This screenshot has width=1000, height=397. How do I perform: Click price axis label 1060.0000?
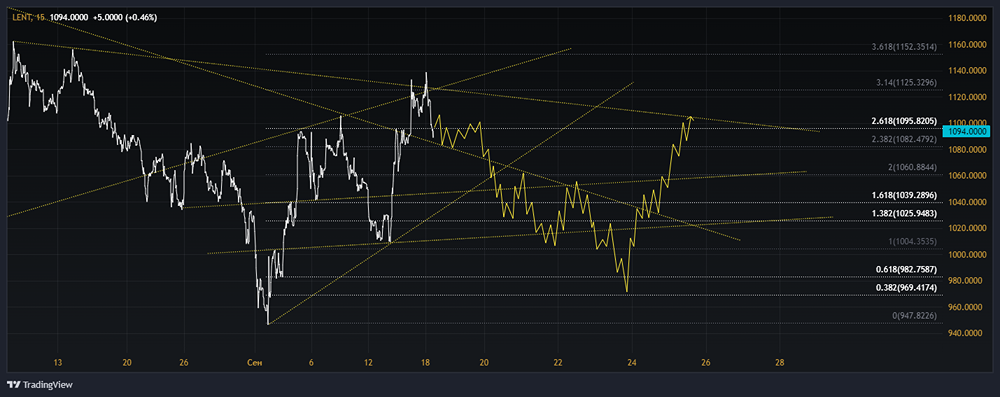tap(966, 176)
